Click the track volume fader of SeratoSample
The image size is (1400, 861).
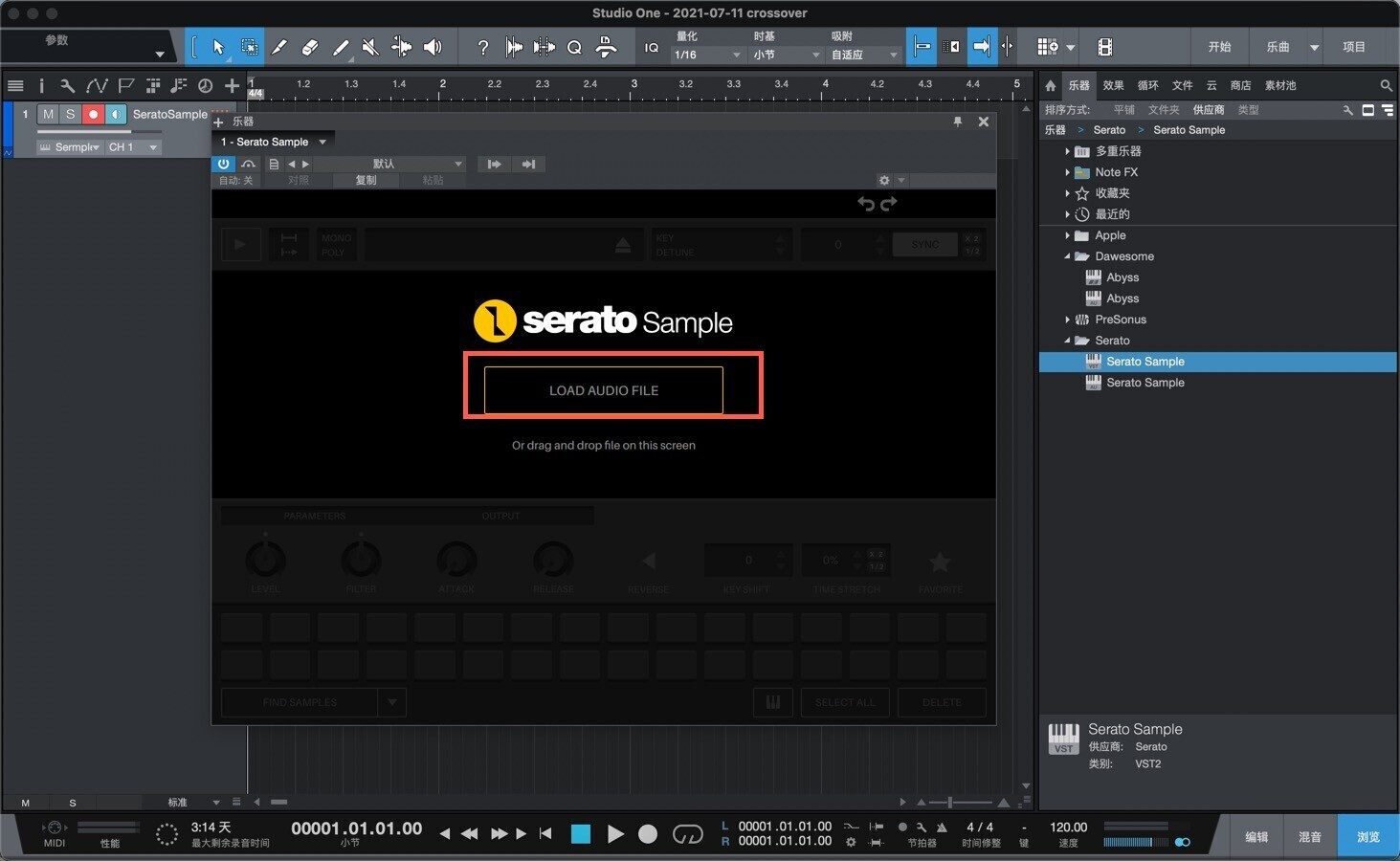tap(96, 131)
